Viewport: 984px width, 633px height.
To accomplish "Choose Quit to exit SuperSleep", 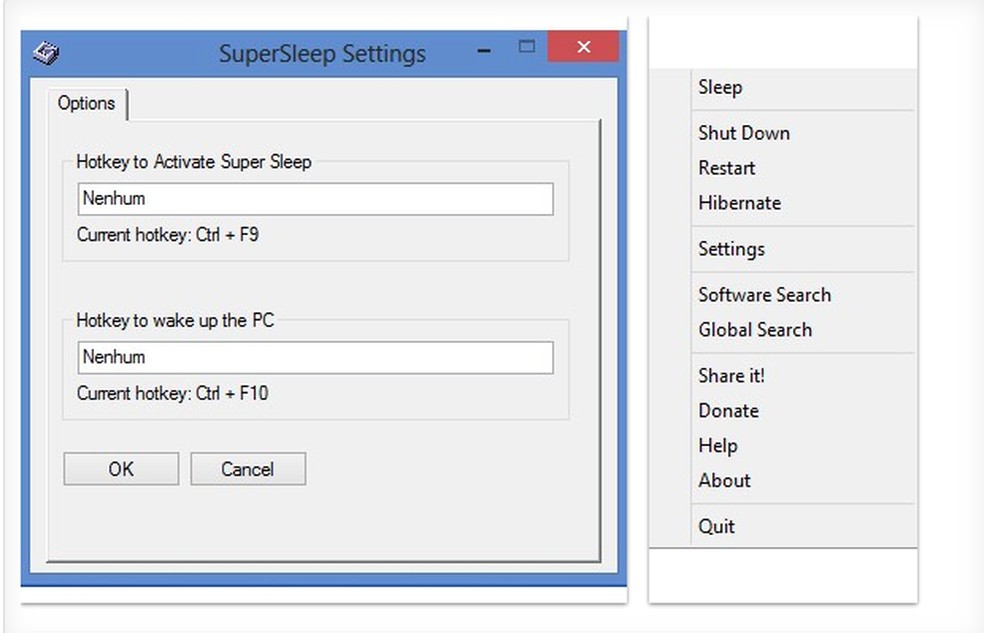I will 716,526.
